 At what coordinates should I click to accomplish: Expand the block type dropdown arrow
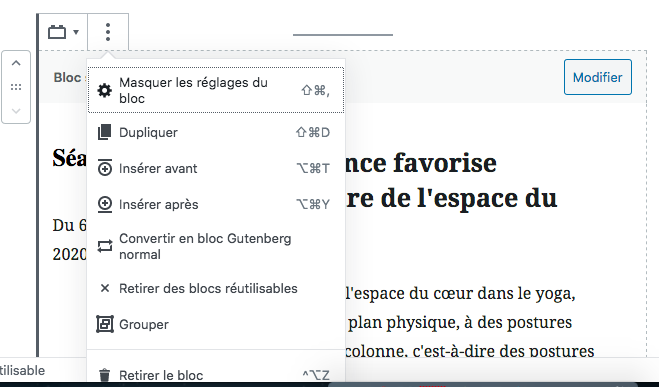pos(76,32)
